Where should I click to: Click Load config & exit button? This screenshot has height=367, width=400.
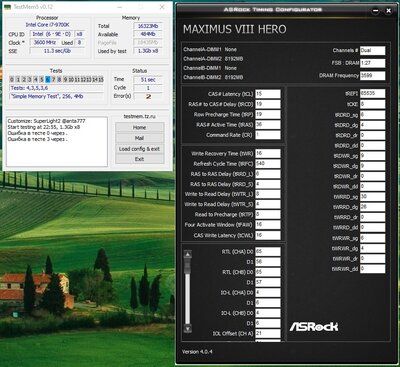[x=139, y=149]
